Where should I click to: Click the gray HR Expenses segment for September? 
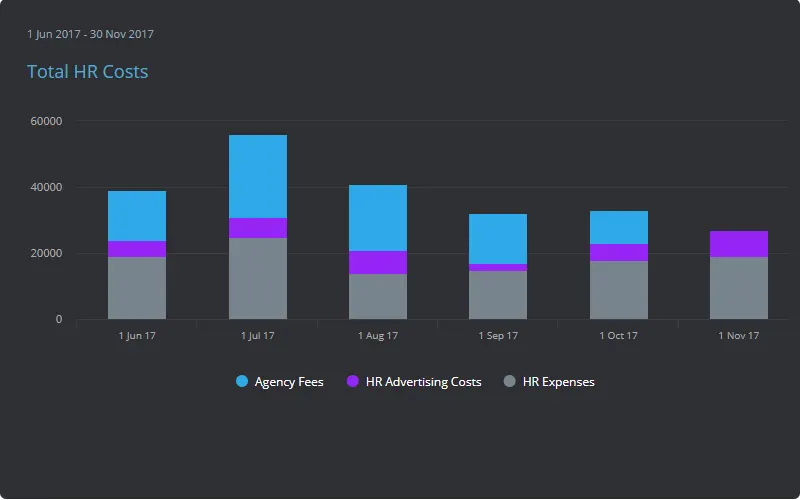pos(498,295)
